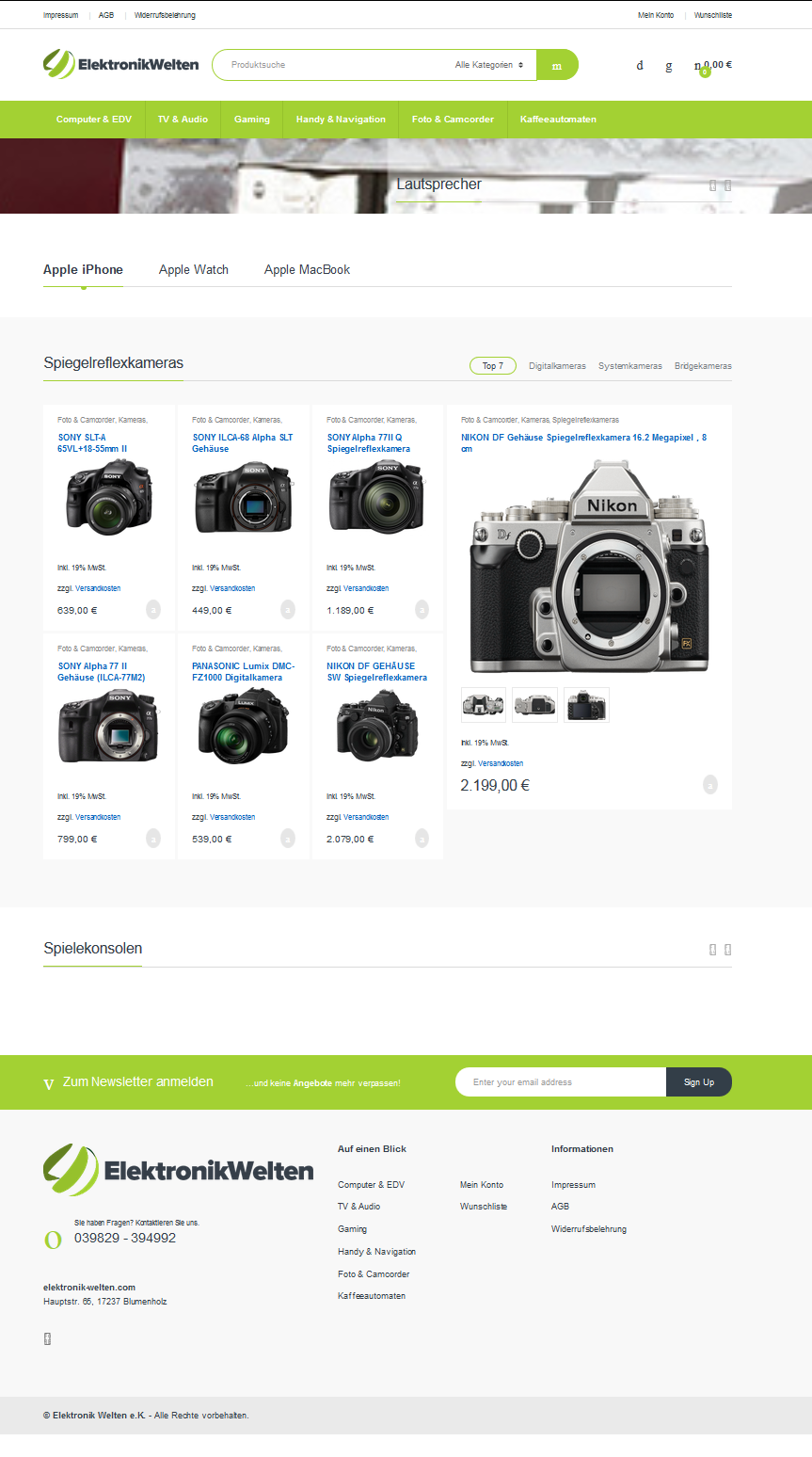Click the large ElektronikWelten footer logo
812x1457 pixels.
[178, 1170]
